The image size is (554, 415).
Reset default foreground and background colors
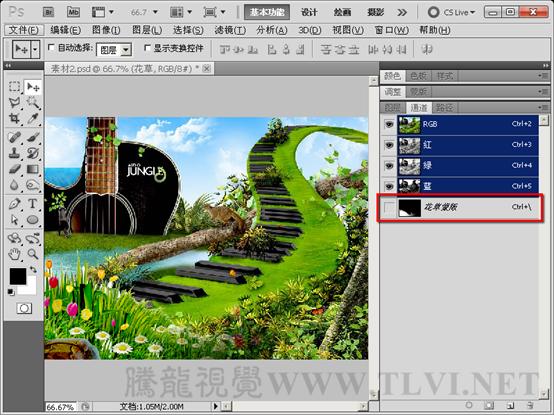[x=11, y=292]
